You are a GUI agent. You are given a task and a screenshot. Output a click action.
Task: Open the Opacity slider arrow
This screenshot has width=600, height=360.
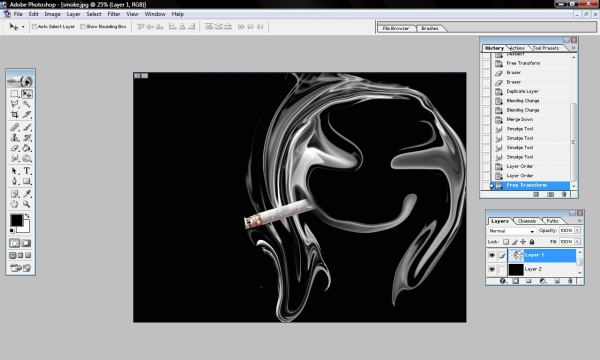pyautogui.click(x=577, y=230)
